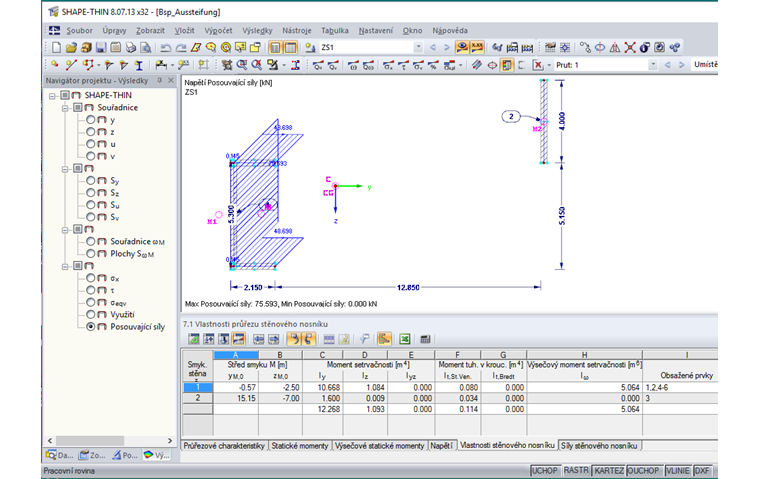
Task: Switch to Průřezové charakteristiky tab
Action: [x=224, y=446]
